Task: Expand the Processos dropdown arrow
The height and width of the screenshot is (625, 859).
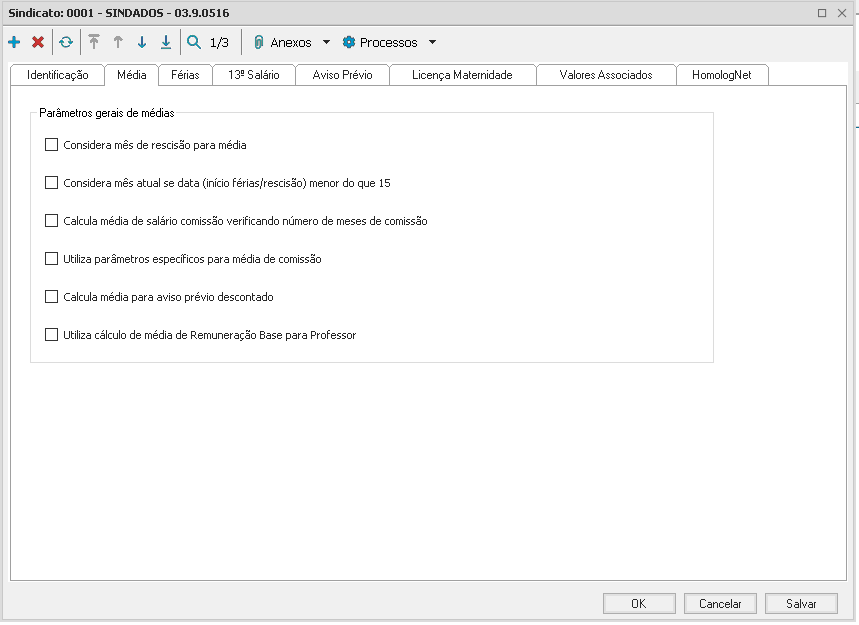Action: coord(432,42)
